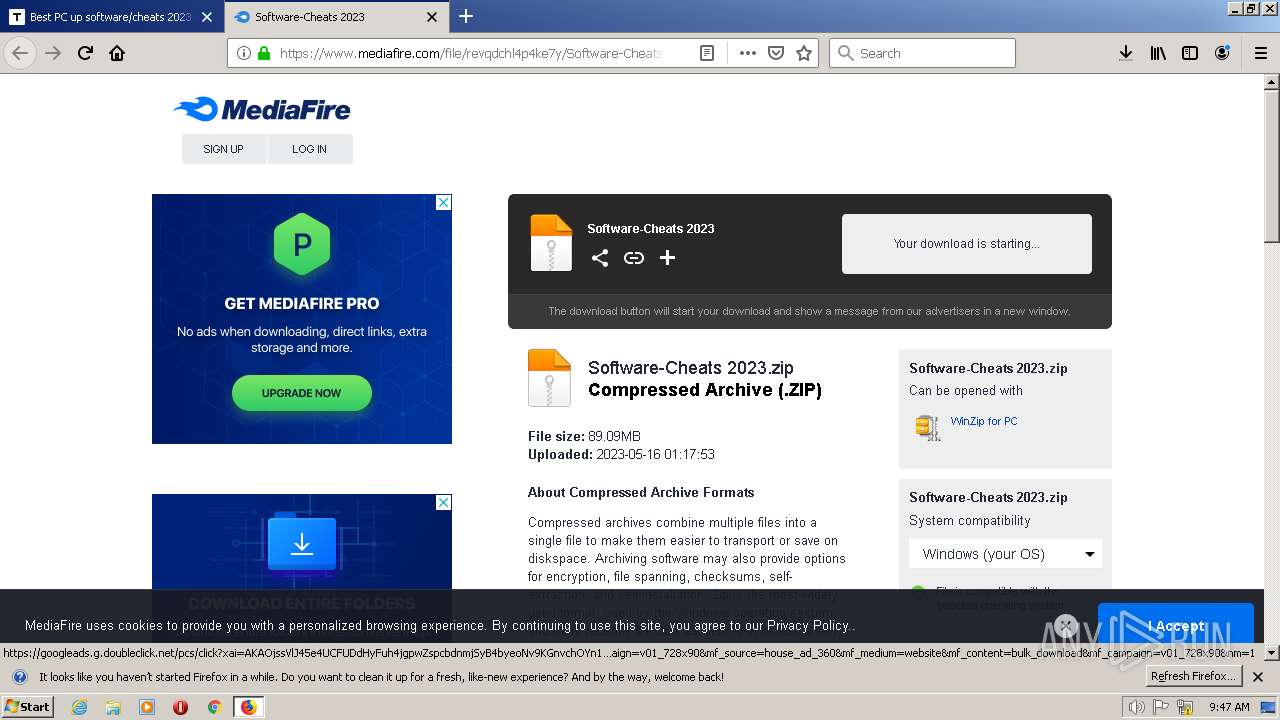1280x720 pixels.
Task: Click the 9:47 AM taskbar clock
Action: click(1229, 707)
